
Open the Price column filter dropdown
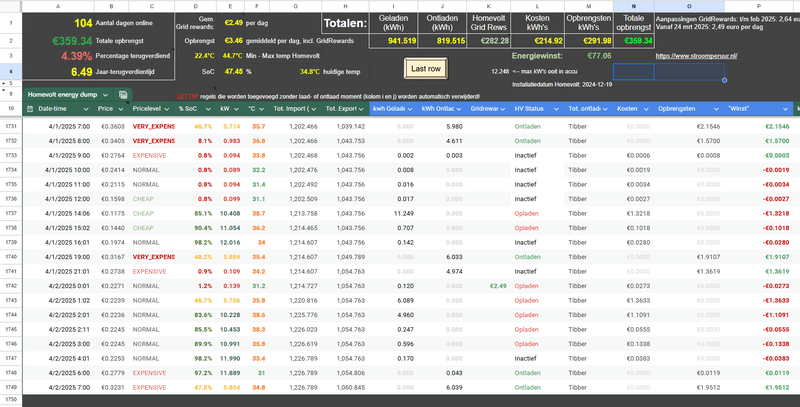[x=120, y=109]
